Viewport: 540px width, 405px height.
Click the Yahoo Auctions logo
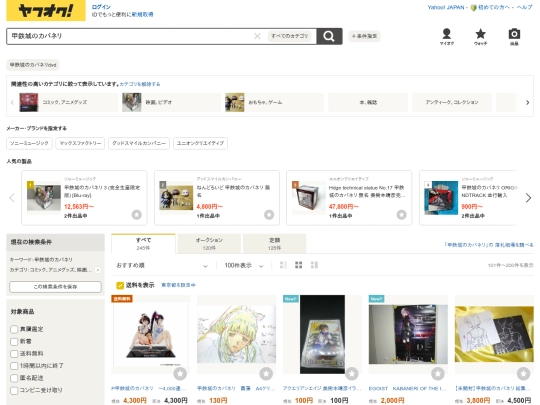(46, 10)
